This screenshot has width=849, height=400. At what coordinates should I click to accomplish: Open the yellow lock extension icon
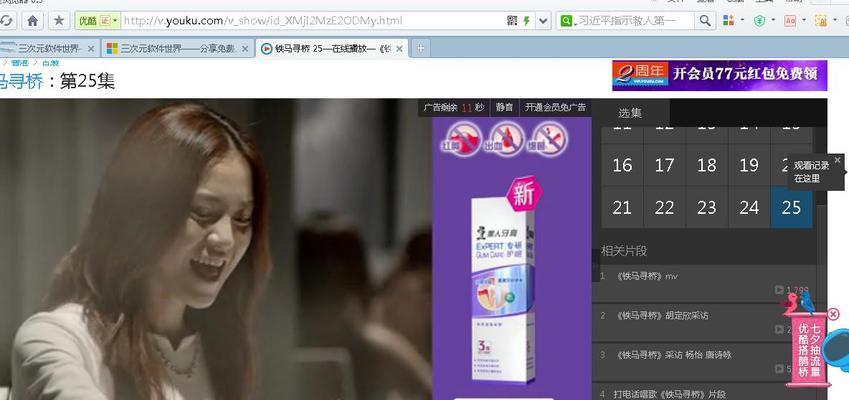(x=821, y=21)
